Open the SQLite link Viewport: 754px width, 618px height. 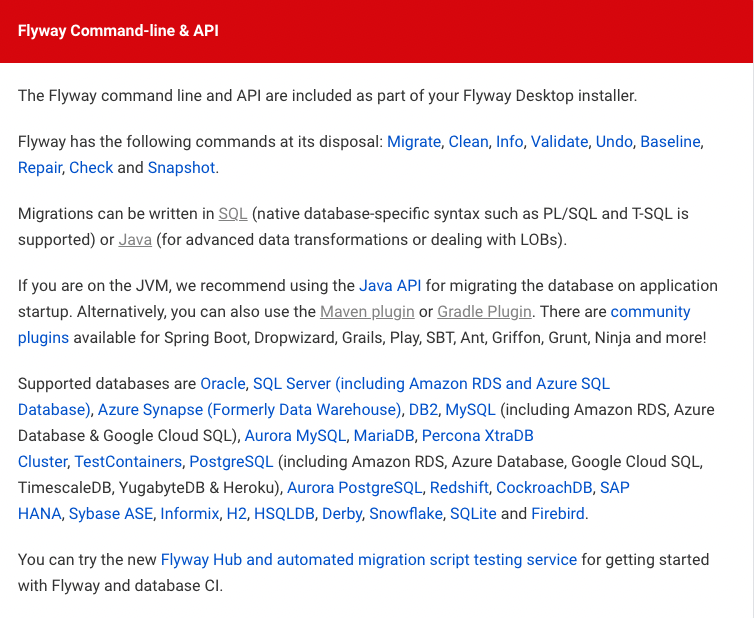click(x=473, y=514)
